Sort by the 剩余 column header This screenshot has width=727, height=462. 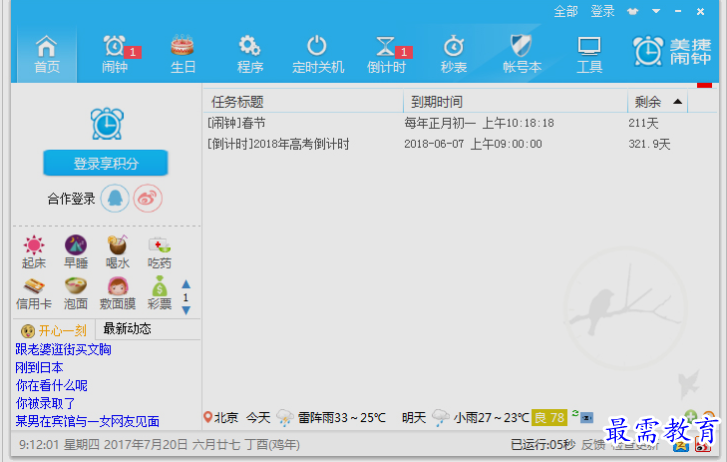pos(657,102)
